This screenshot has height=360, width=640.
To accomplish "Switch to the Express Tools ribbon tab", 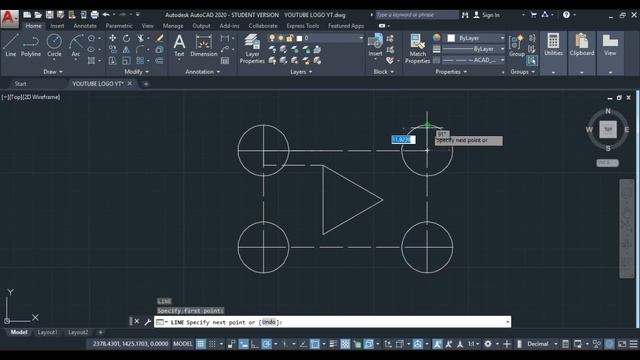I will click(302, 26).
